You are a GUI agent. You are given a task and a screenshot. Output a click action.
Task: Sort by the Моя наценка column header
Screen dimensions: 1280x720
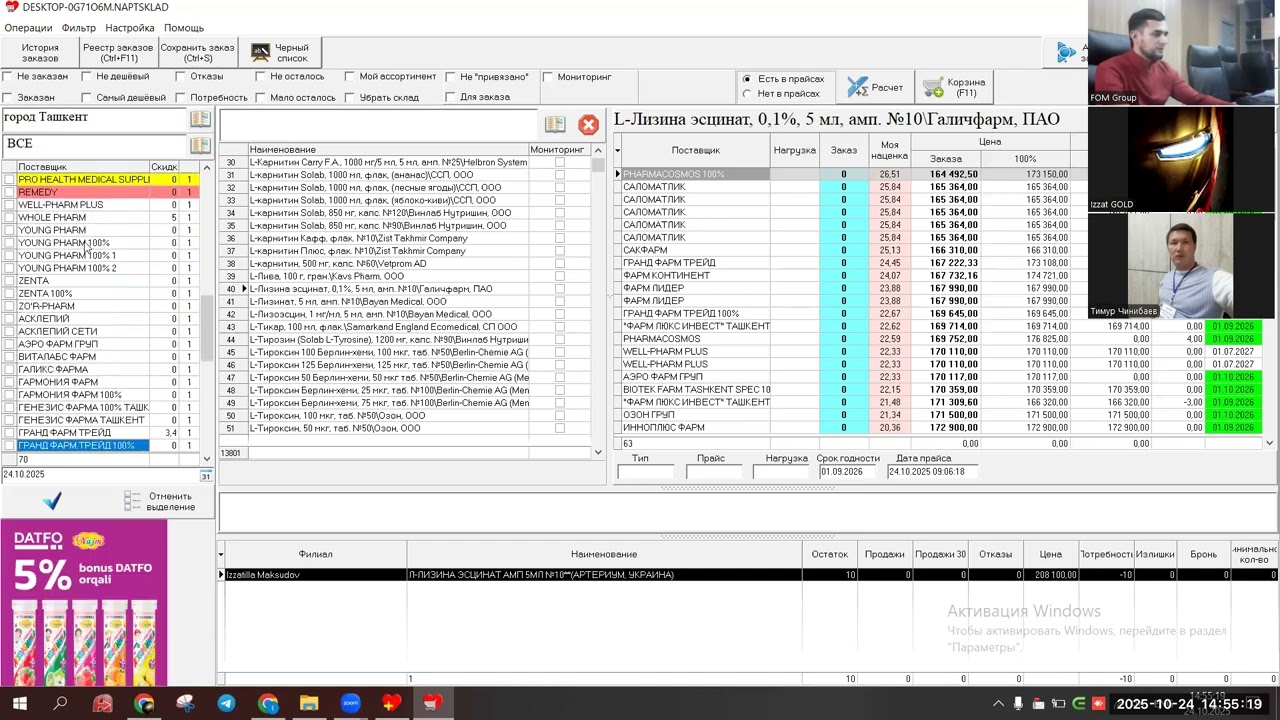click(x=889, y=151)
